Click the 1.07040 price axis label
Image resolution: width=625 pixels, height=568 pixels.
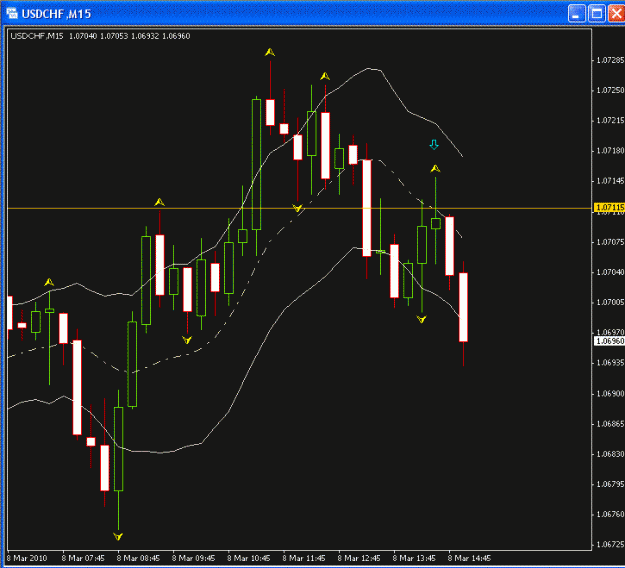click(x=610, y=272)
